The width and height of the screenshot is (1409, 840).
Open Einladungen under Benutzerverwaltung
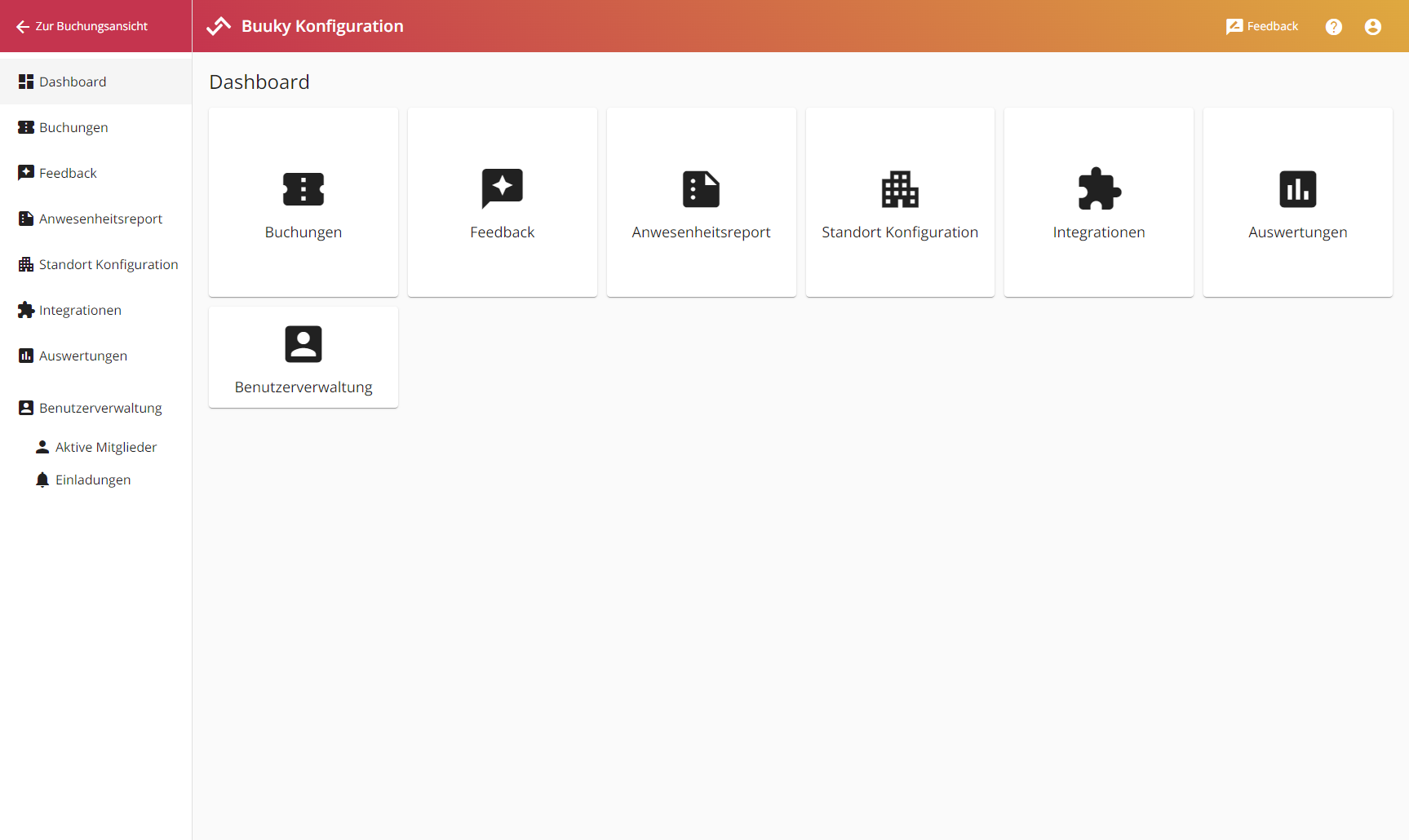coord(92,480)
